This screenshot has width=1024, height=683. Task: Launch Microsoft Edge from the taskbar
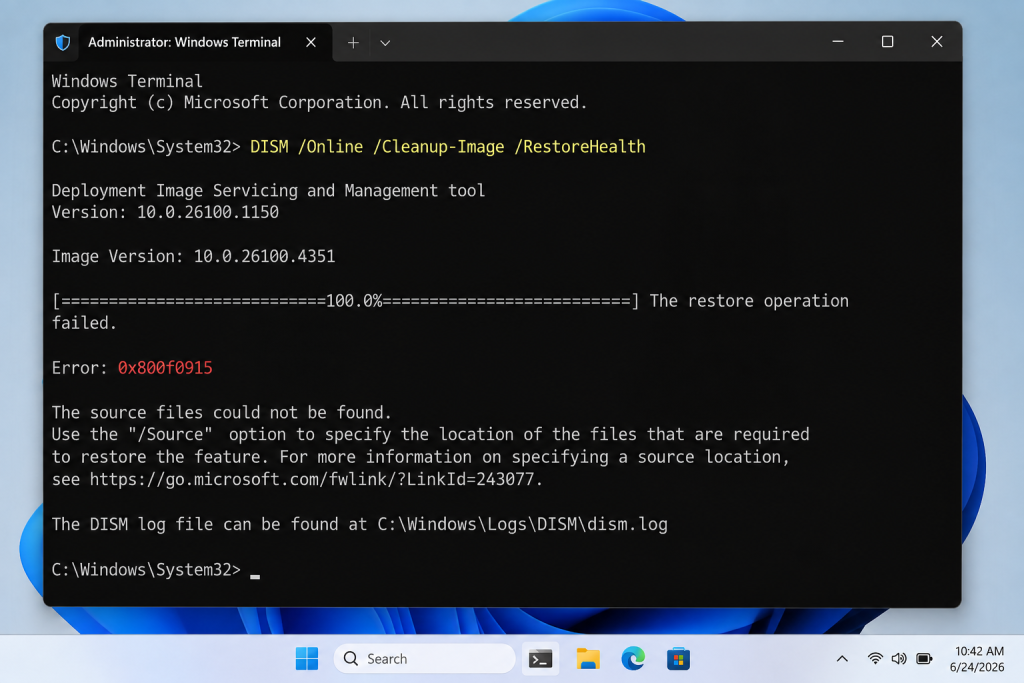pos(633,659)
